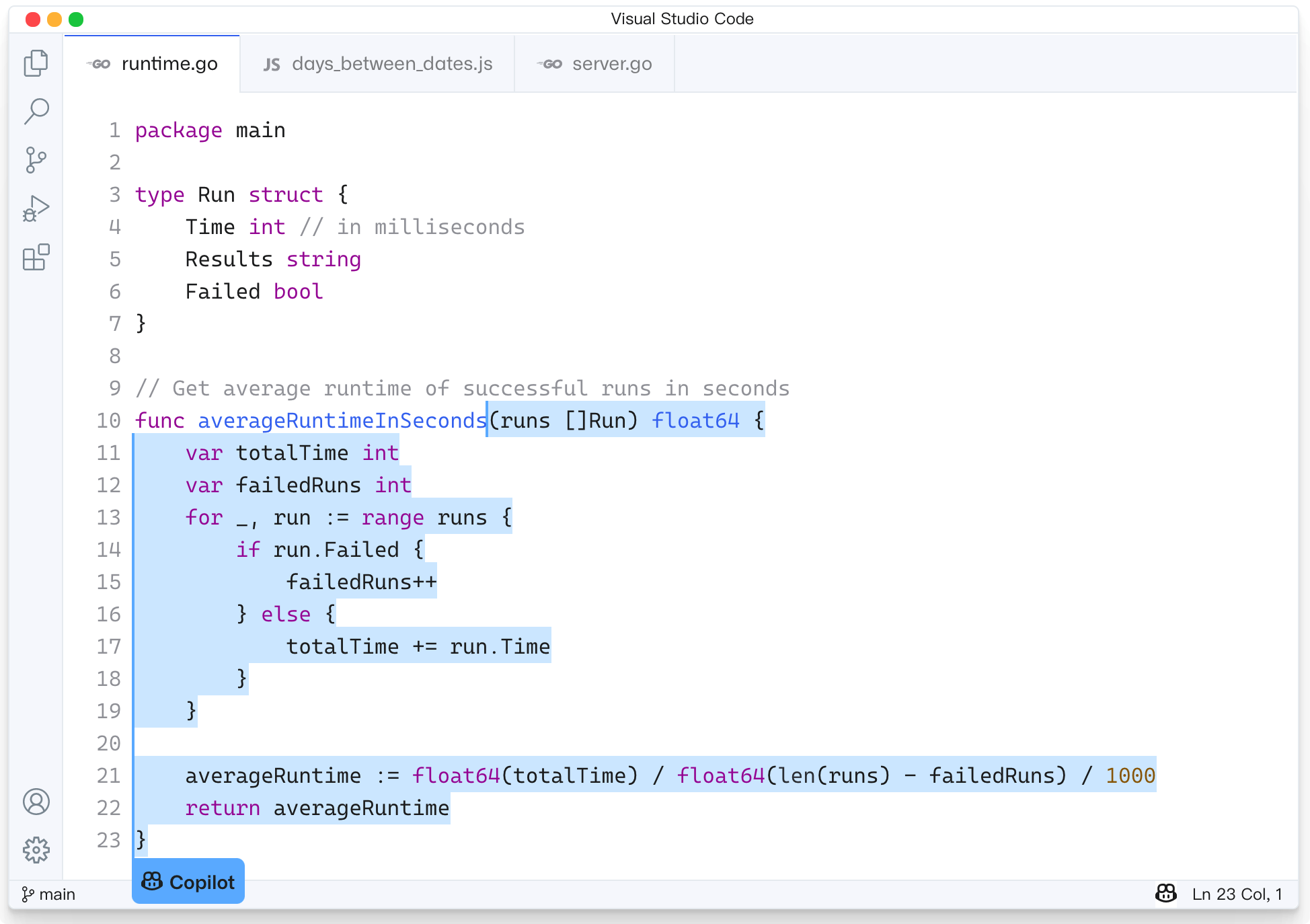Open the Manage settings gear icon

coord(36,849)
